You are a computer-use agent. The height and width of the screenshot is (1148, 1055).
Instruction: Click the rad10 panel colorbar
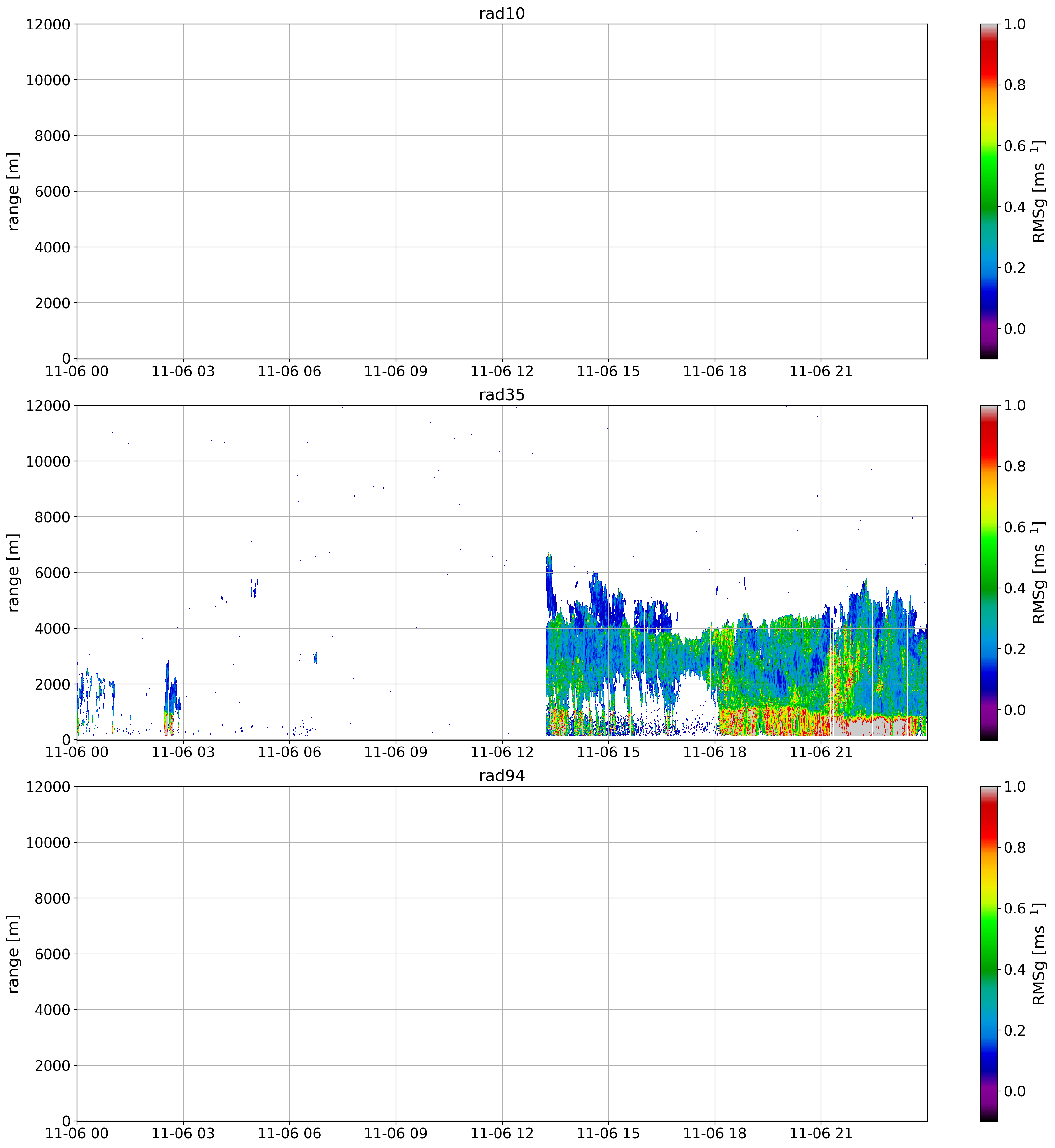tap(988, 191)
